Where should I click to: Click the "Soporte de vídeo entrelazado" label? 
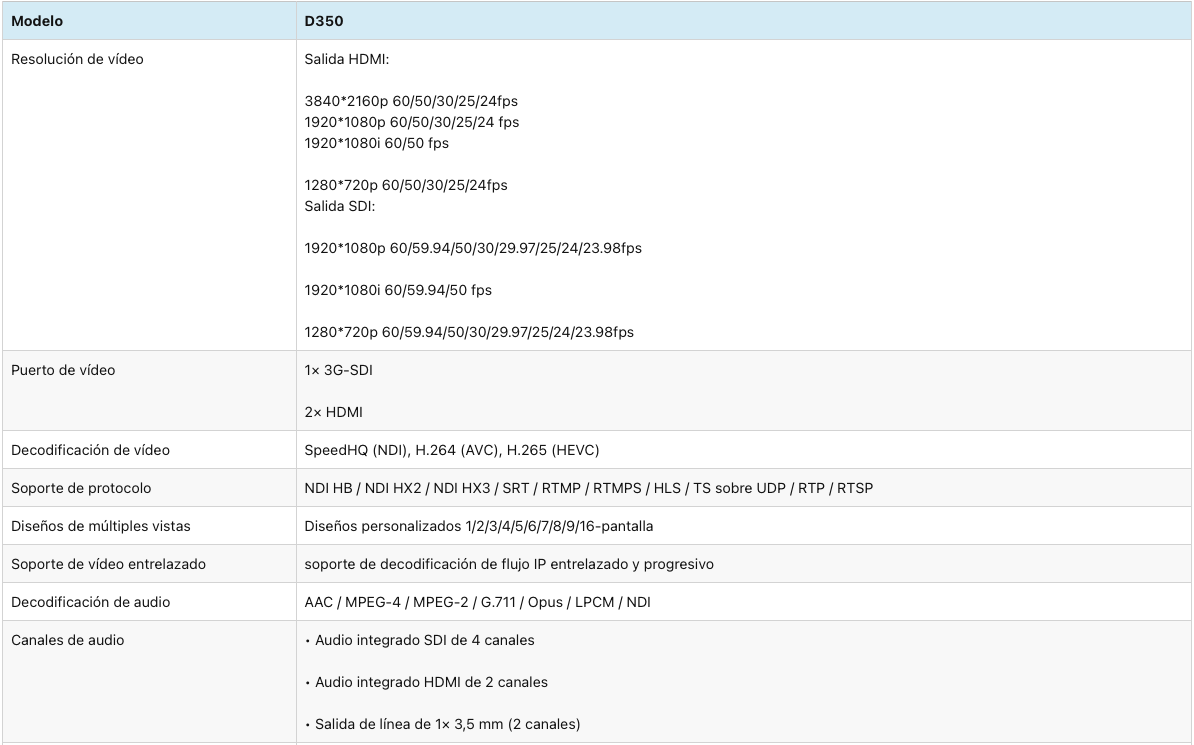click(108, 564)
